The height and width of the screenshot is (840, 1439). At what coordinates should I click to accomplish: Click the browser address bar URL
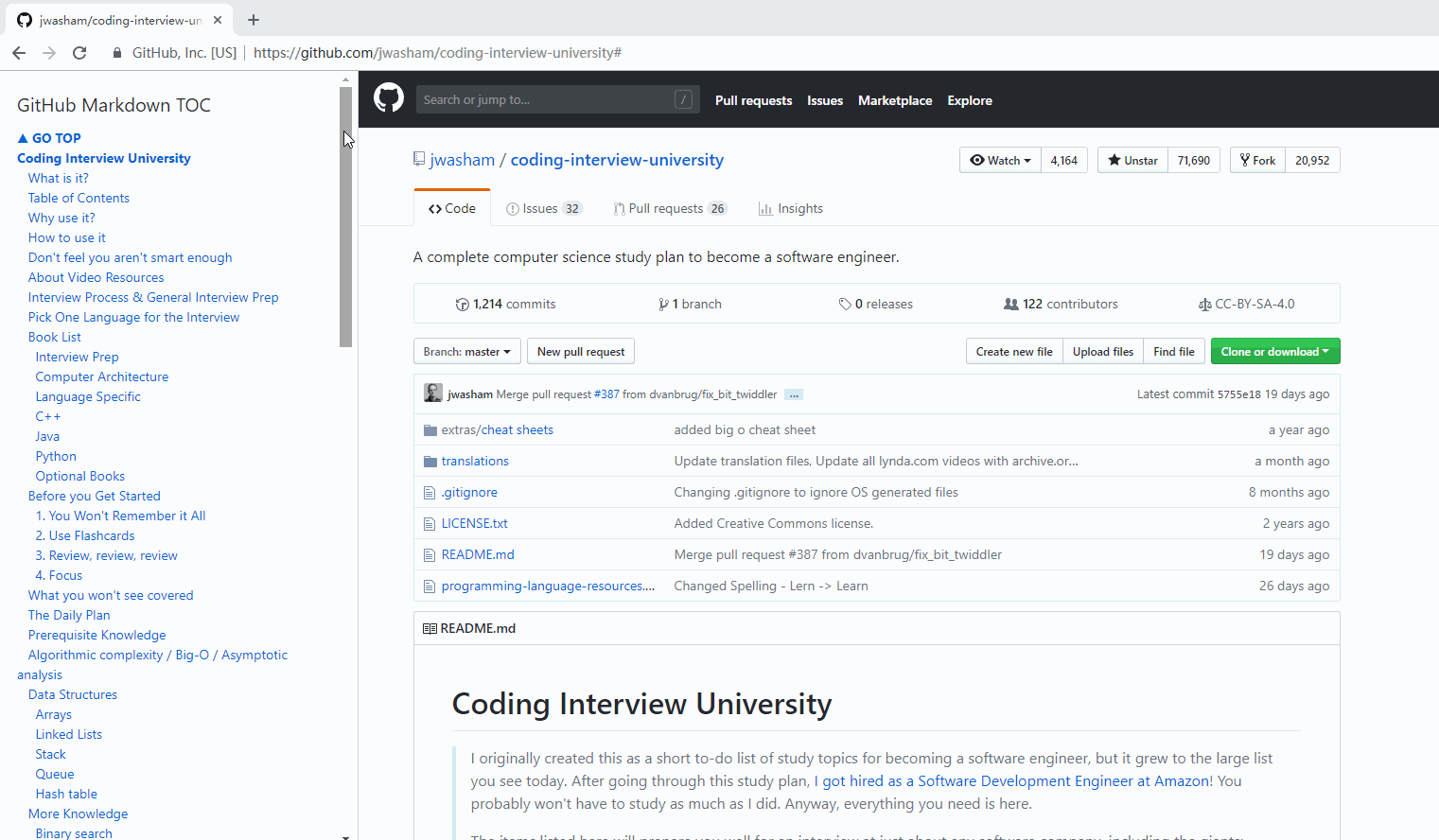click(x=437, y=53)
